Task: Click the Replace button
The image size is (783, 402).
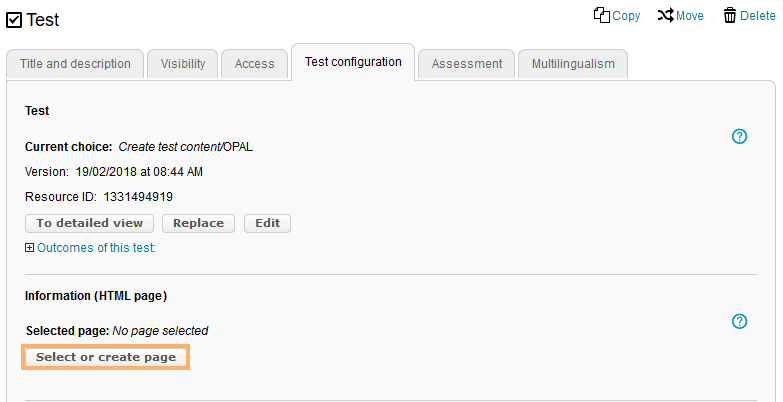Action: tap(198, 223)
